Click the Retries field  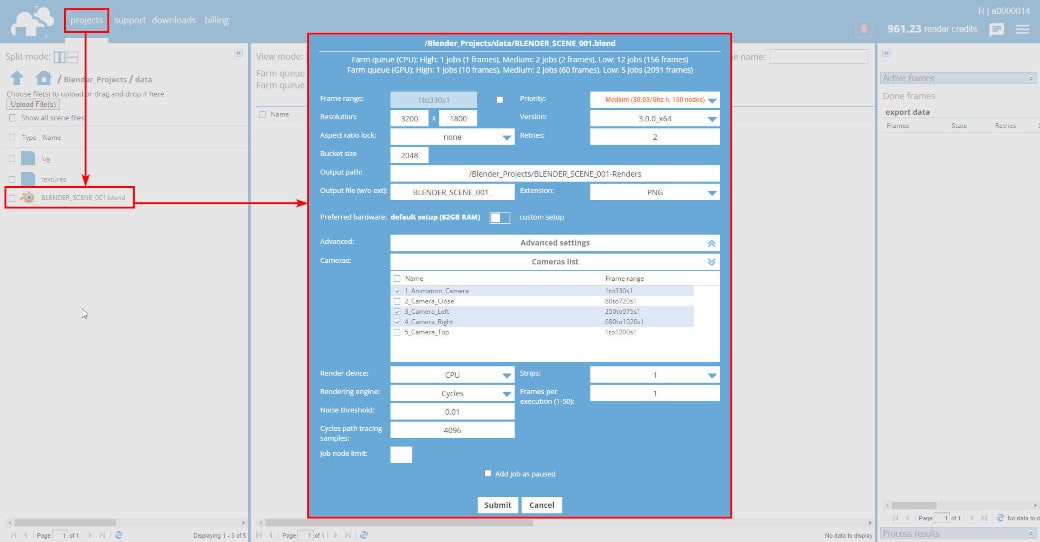pos(655,137)
